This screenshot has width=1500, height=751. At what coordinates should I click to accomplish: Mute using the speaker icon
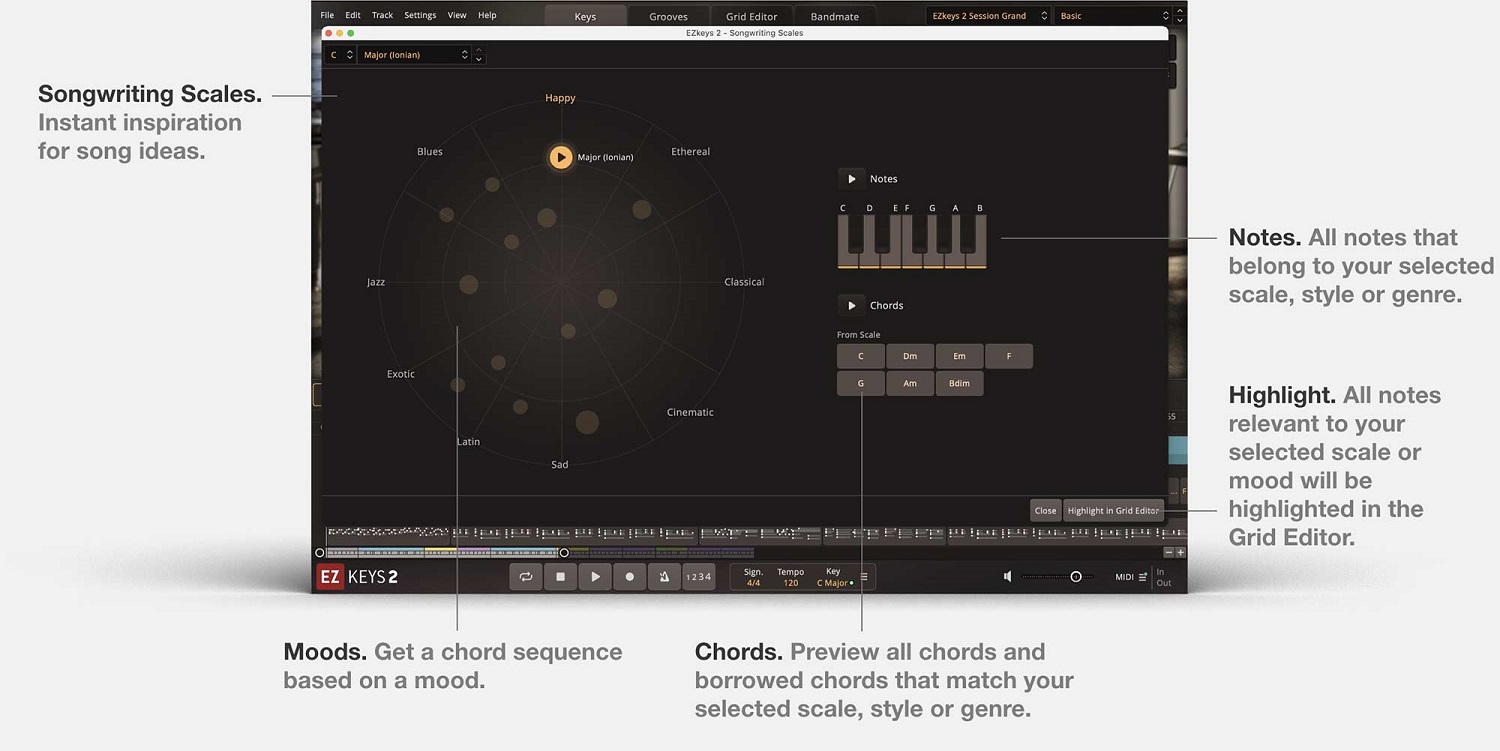[1008, 577]
